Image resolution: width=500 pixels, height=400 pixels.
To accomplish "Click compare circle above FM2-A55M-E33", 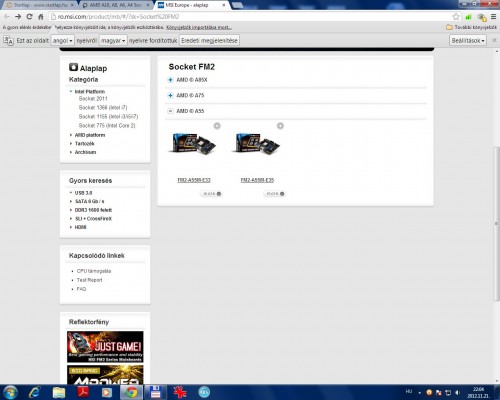I will coord(217,126).
